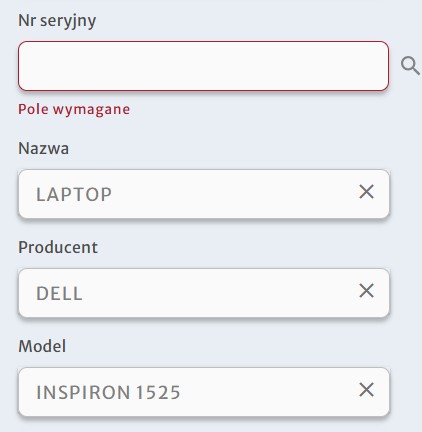Screen dimensions: 422x432
Task: Click the word Pole in red validation text
Action: (33, 109)
